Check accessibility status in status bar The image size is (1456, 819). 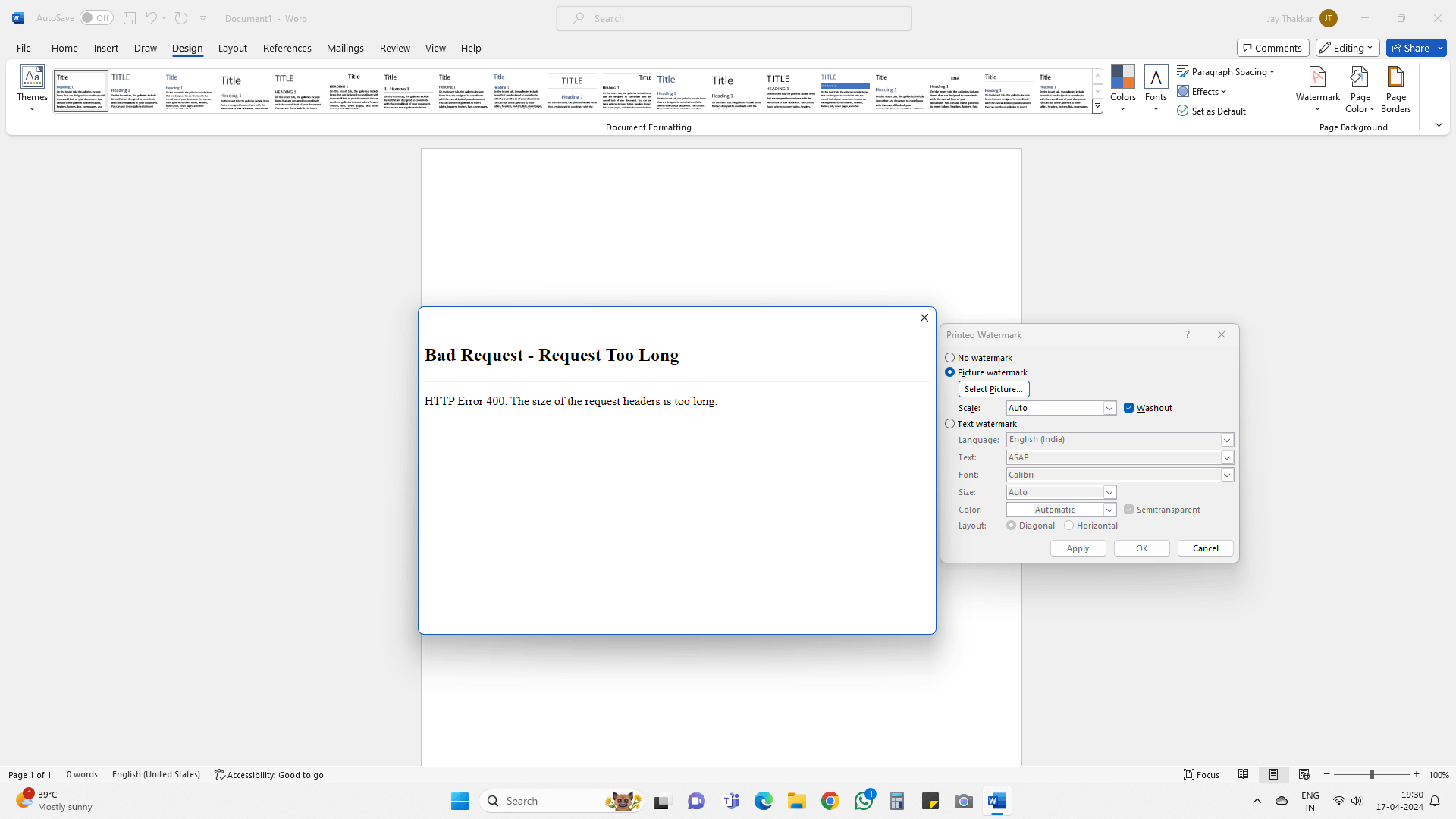[269, 774]
